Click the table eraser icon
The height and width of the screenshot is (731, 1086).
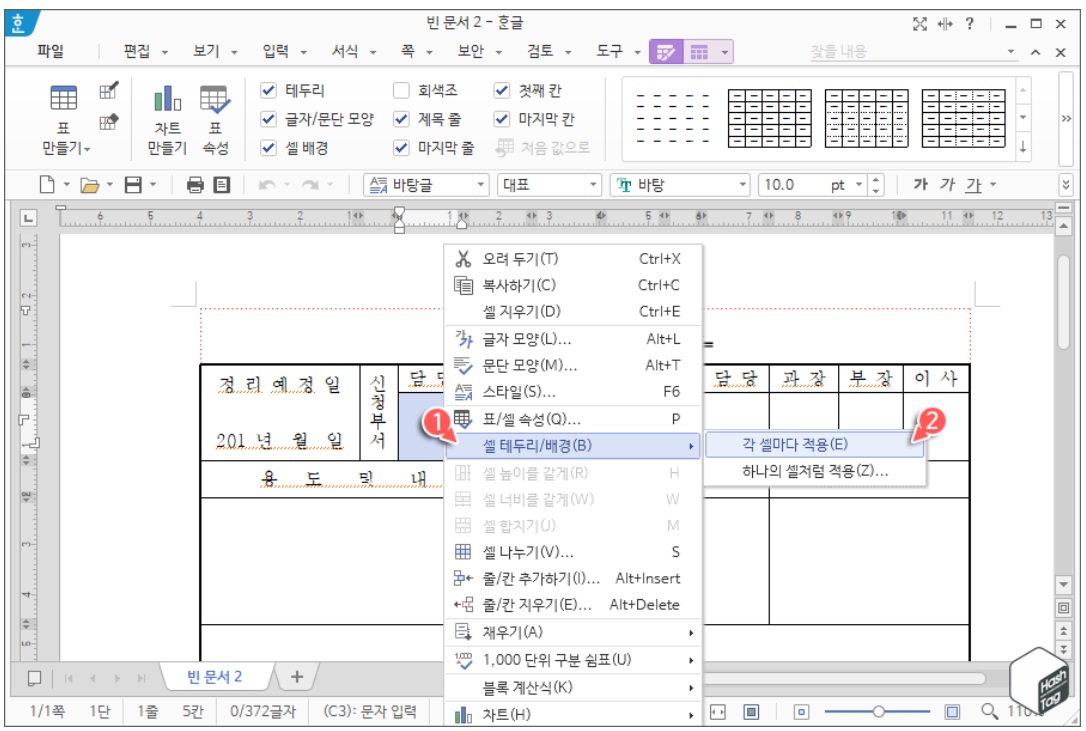click(x=108, y=122)
